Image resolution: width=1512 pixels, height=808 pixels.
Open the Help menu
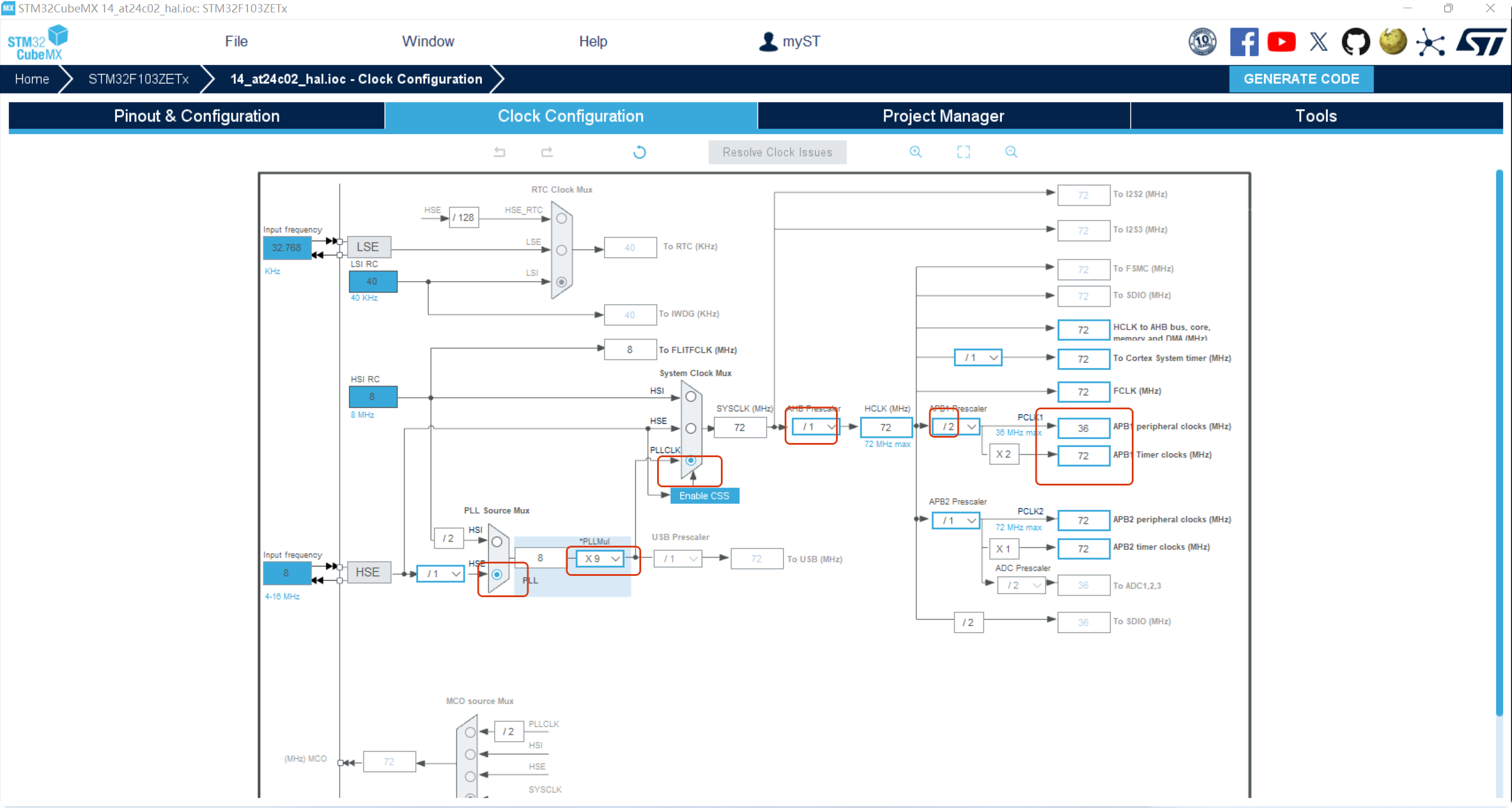point(593,41)
